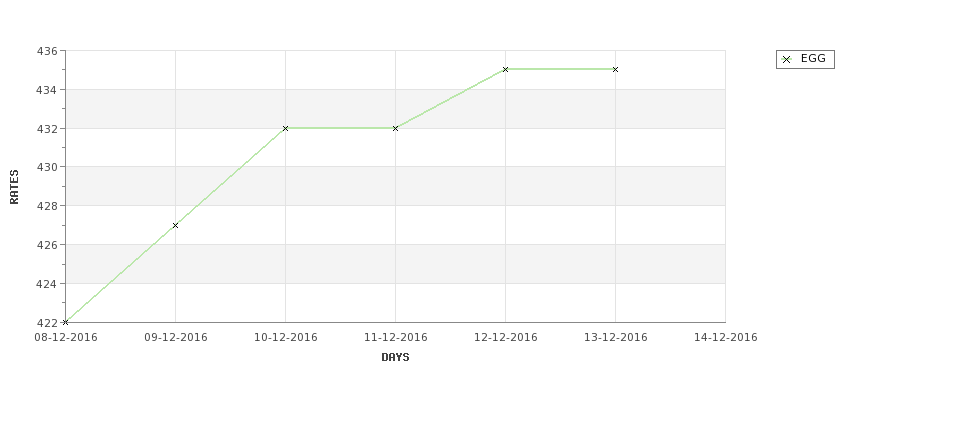Click the 09-12-2016 x-axis label
The image size is (975, 429).
pyautogui.click(x=176, y=337)
